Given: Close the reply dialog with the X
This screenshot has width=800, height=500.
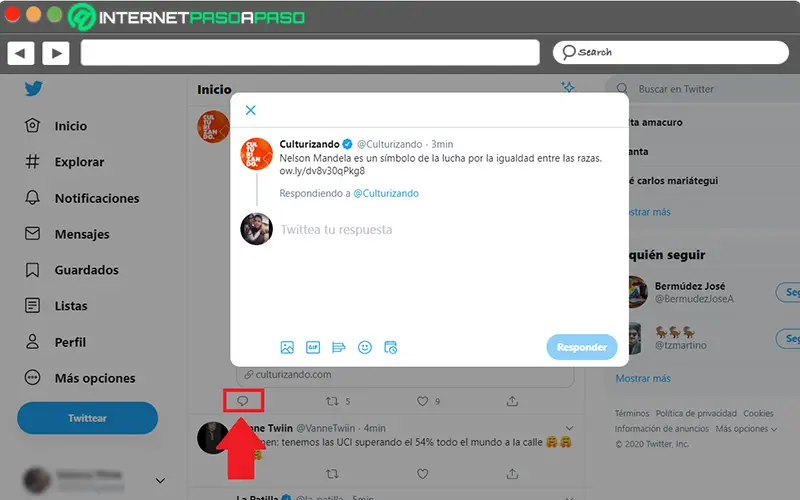Looking at the screenshot, I should coord(251,110).
